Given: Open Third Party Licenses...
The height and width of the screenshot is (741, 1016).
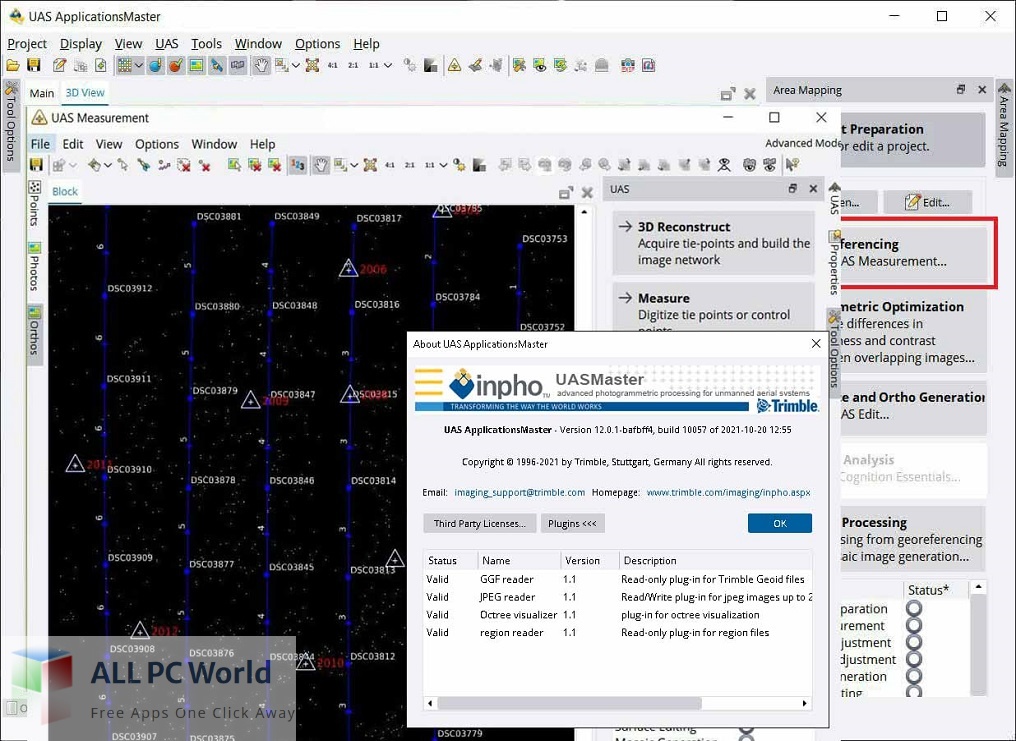Looking at the screenshot, I should click(x=479, y=523).
